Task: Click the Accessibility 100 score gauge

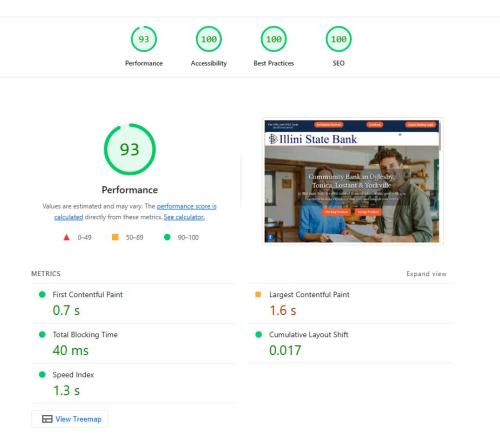Action: point(209,39)
